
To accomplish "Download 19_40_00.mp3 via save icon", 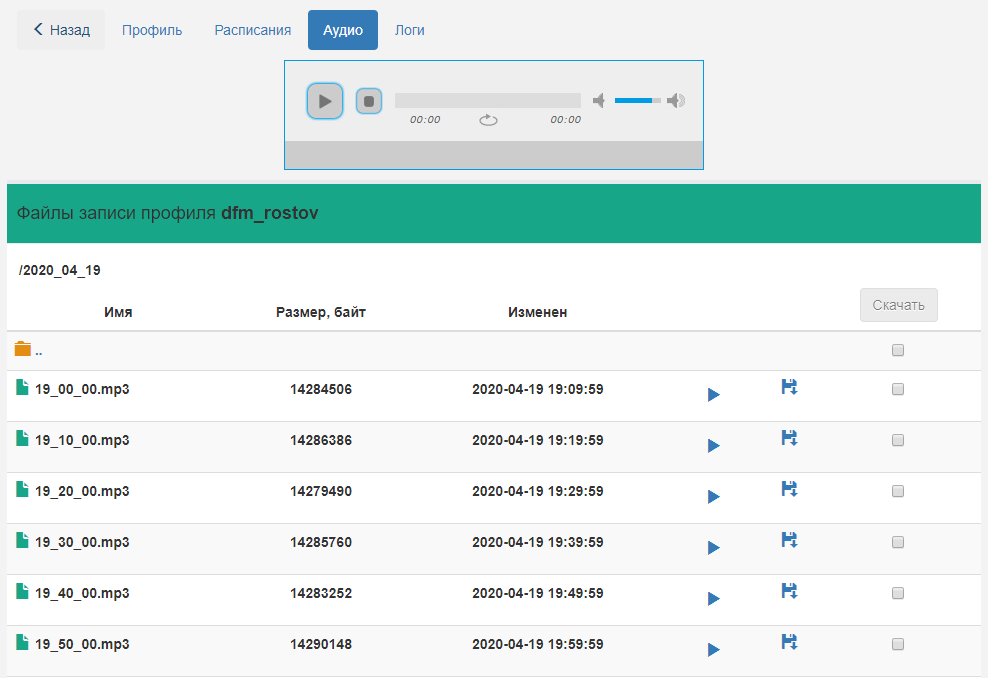I will (789, 591).
